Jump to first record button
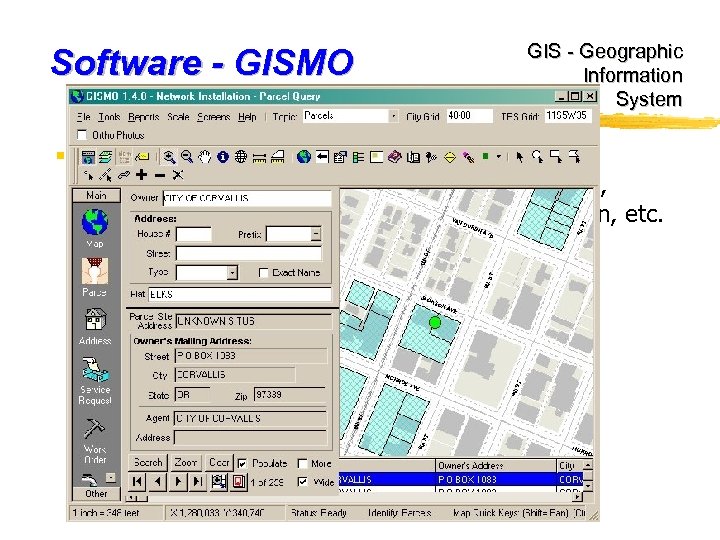The image size is (720, 540). point(137,482)
